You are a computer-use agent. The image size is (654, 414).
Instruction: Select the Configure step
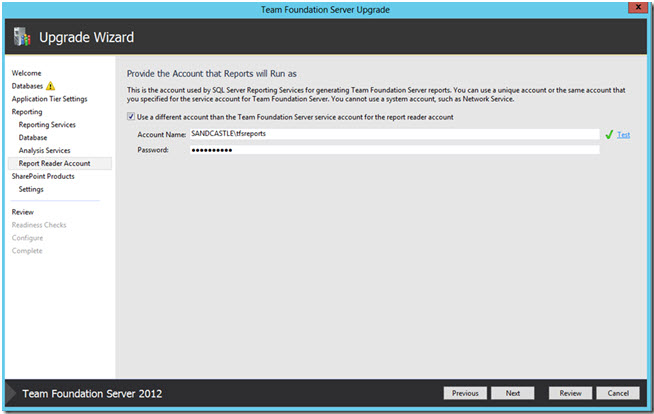tap(27, 238)
